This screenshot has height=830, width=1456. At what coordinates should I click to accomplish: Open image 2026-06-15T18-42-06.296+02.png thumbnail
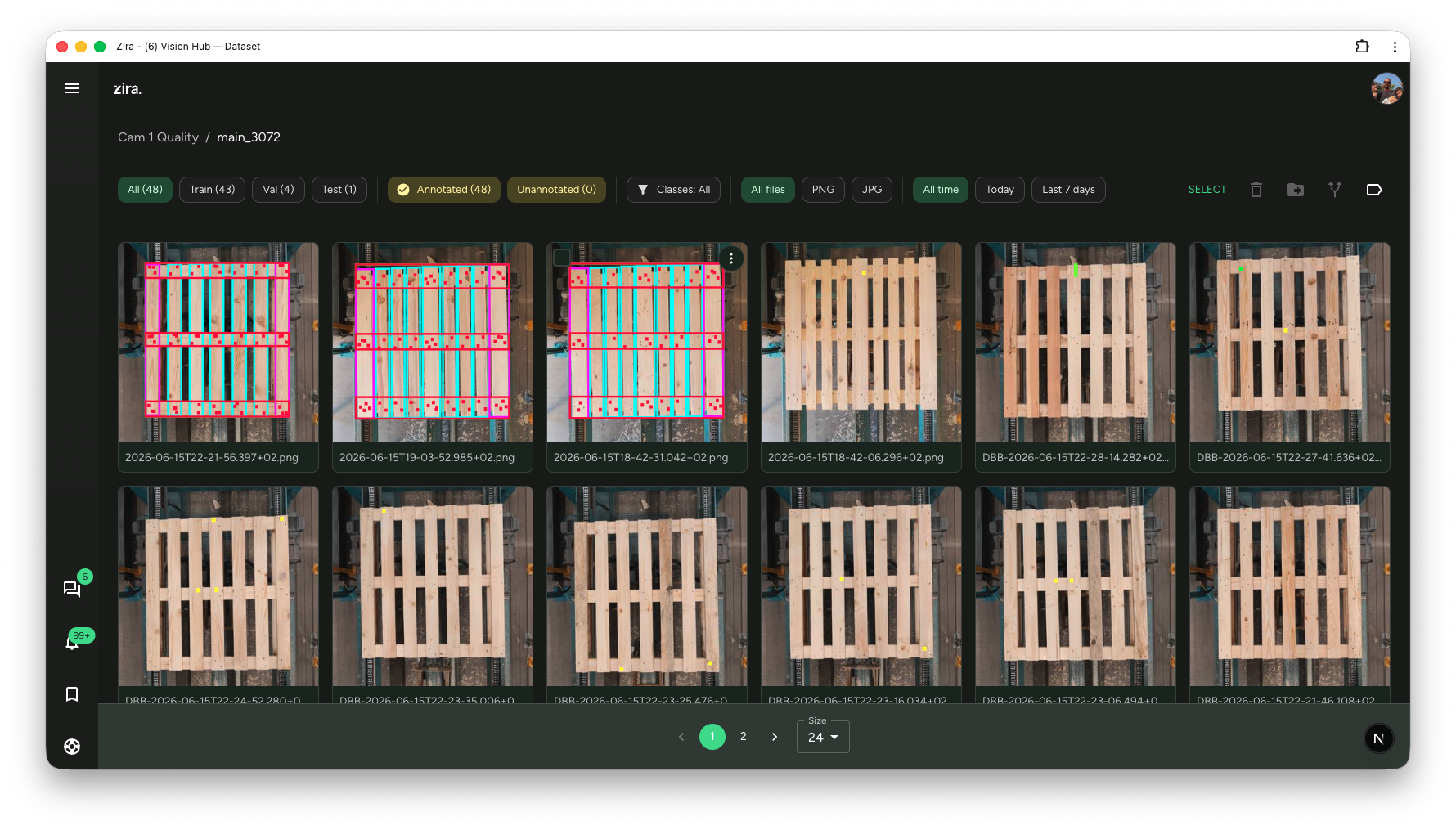pos(861,343)
